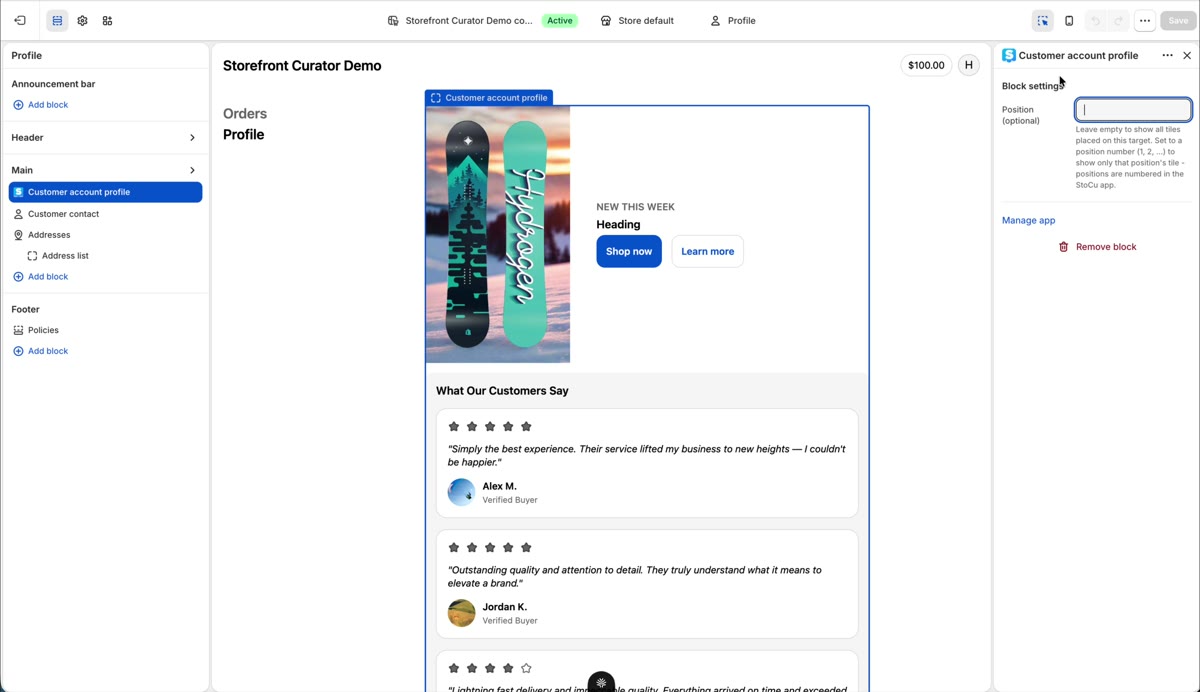Click the StoCu app logo in settings panel

click(x=1009, y=55)
